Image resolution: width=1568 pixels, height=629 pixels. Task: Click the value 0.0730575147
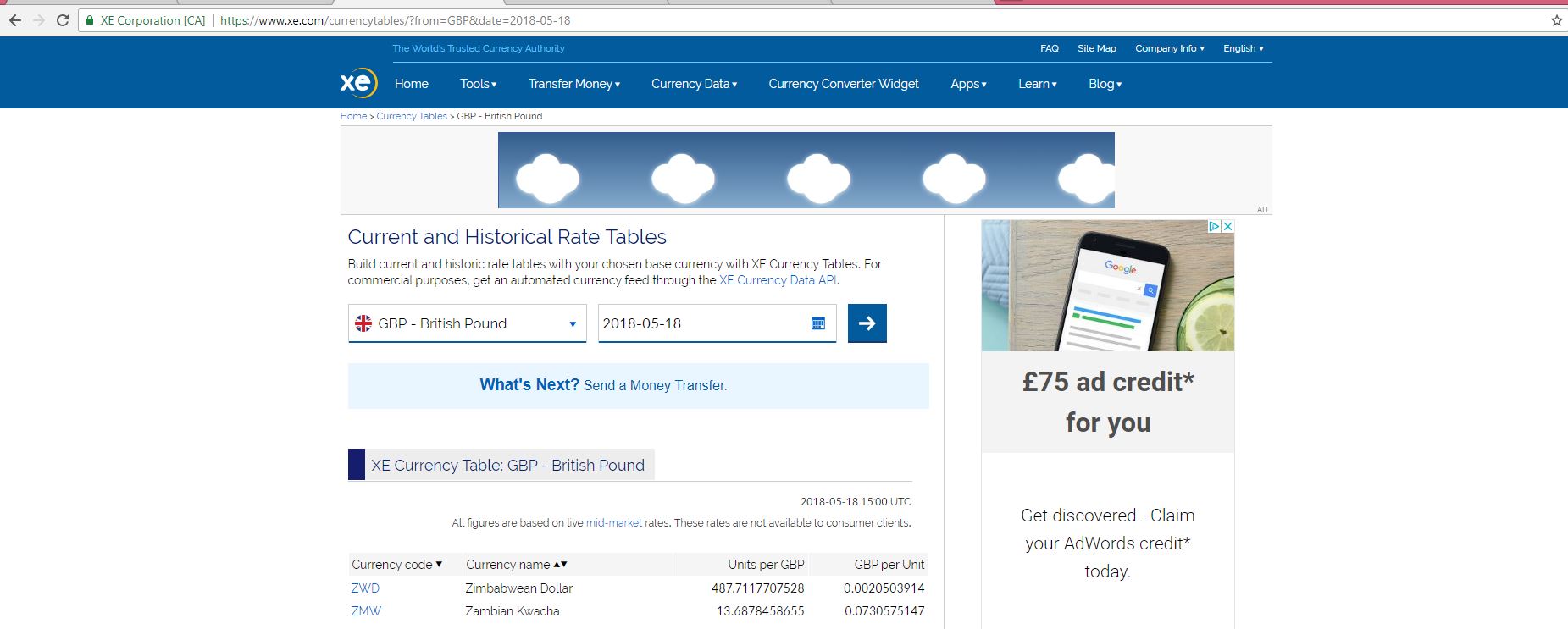[x=884, y=611]
